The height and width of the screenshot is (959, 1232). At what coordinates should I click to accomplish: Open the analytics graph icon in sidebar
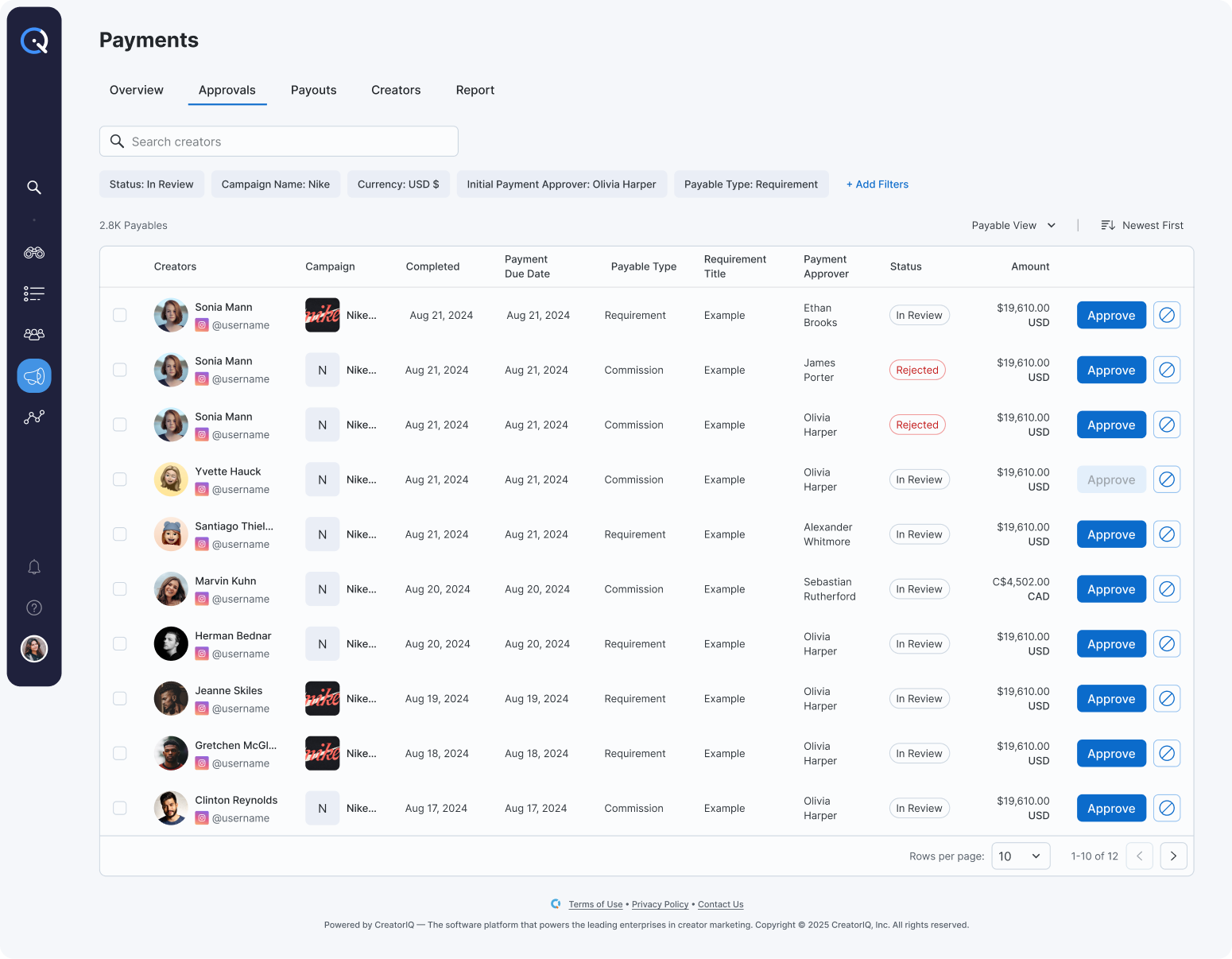click(x=33, y=417)
